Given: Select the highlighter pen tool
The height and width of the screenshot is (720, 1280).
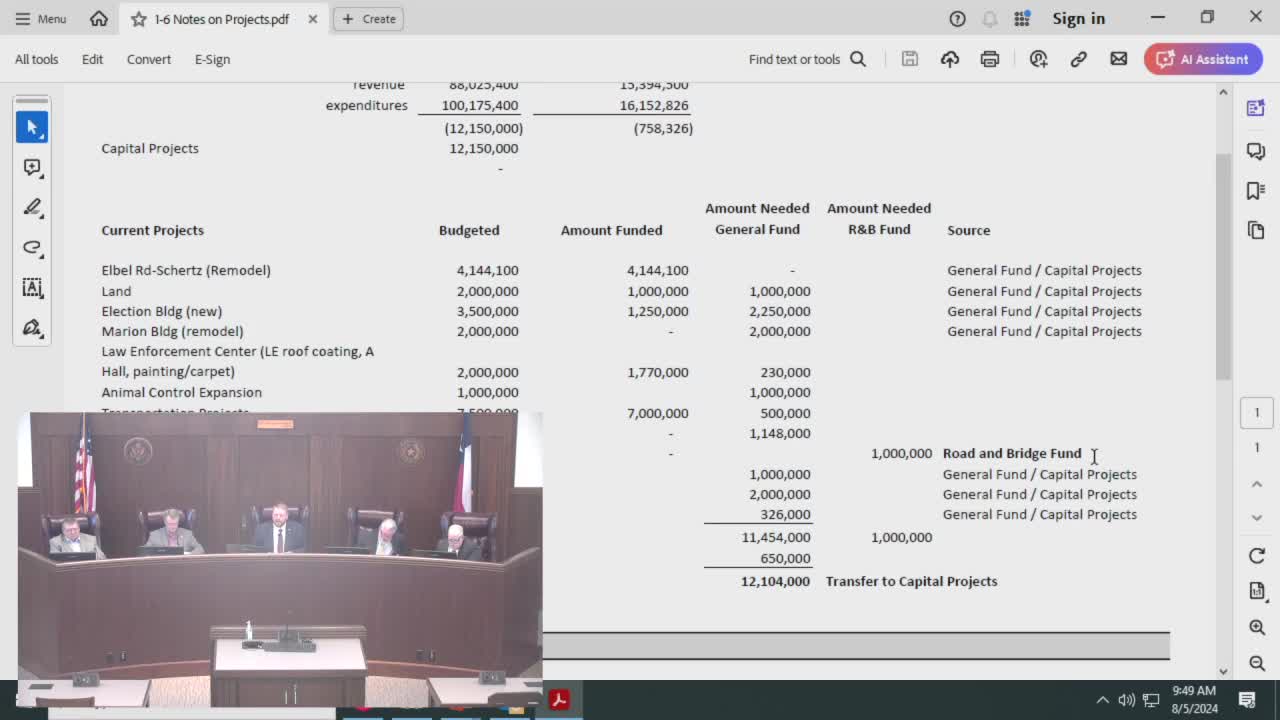Looking at the screenshot, I should point(32,207).
